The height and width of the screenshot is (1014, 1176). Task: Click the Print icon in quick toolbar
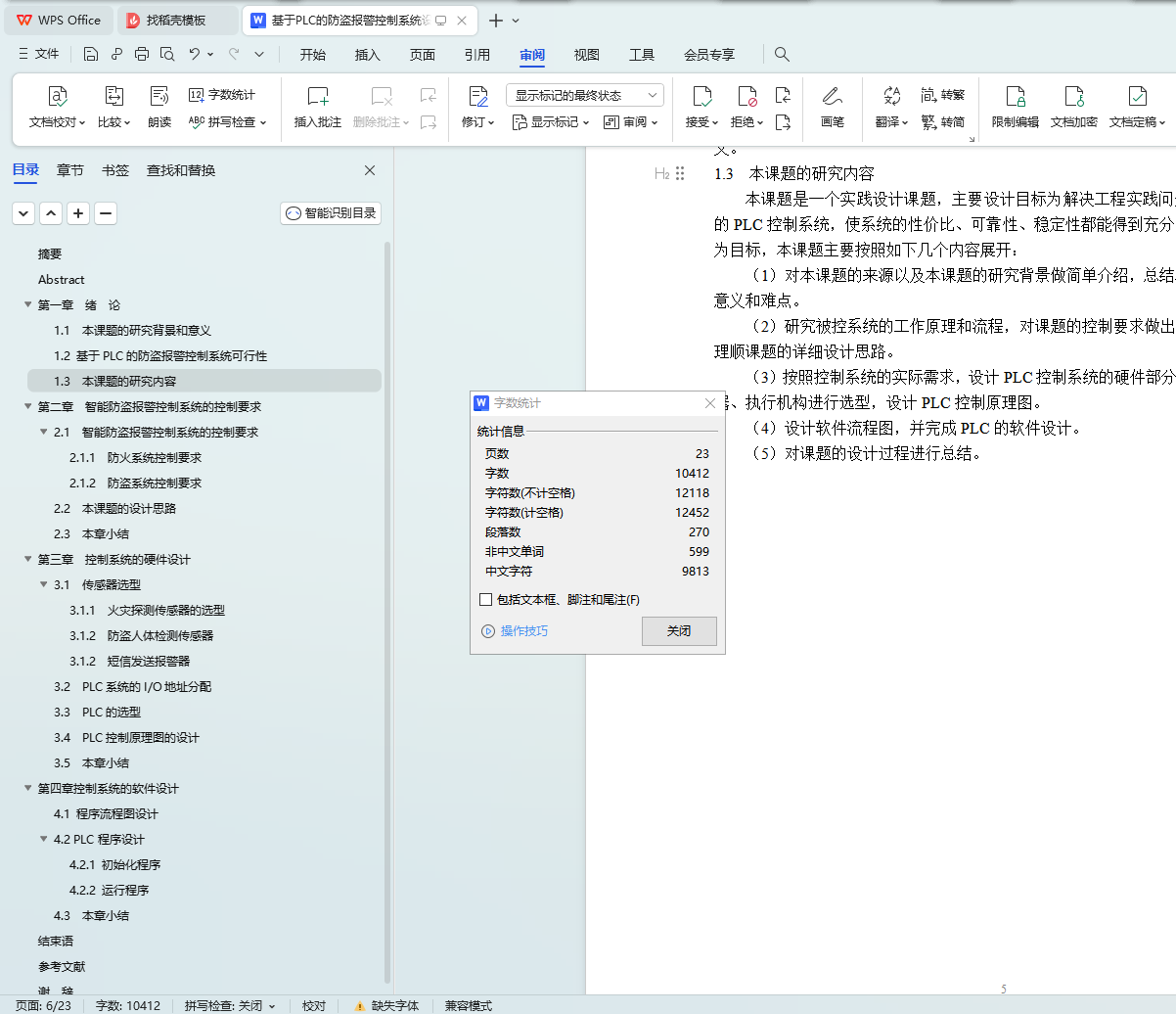(142, 54)
